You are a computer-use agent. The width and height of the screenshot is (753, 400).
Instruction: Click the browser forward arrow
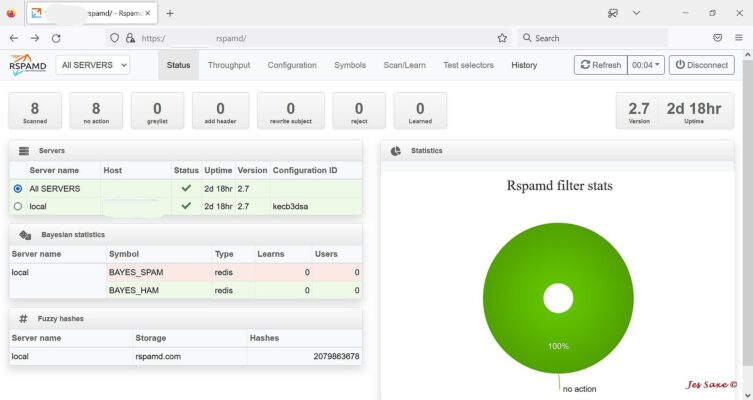coord(35,38)
